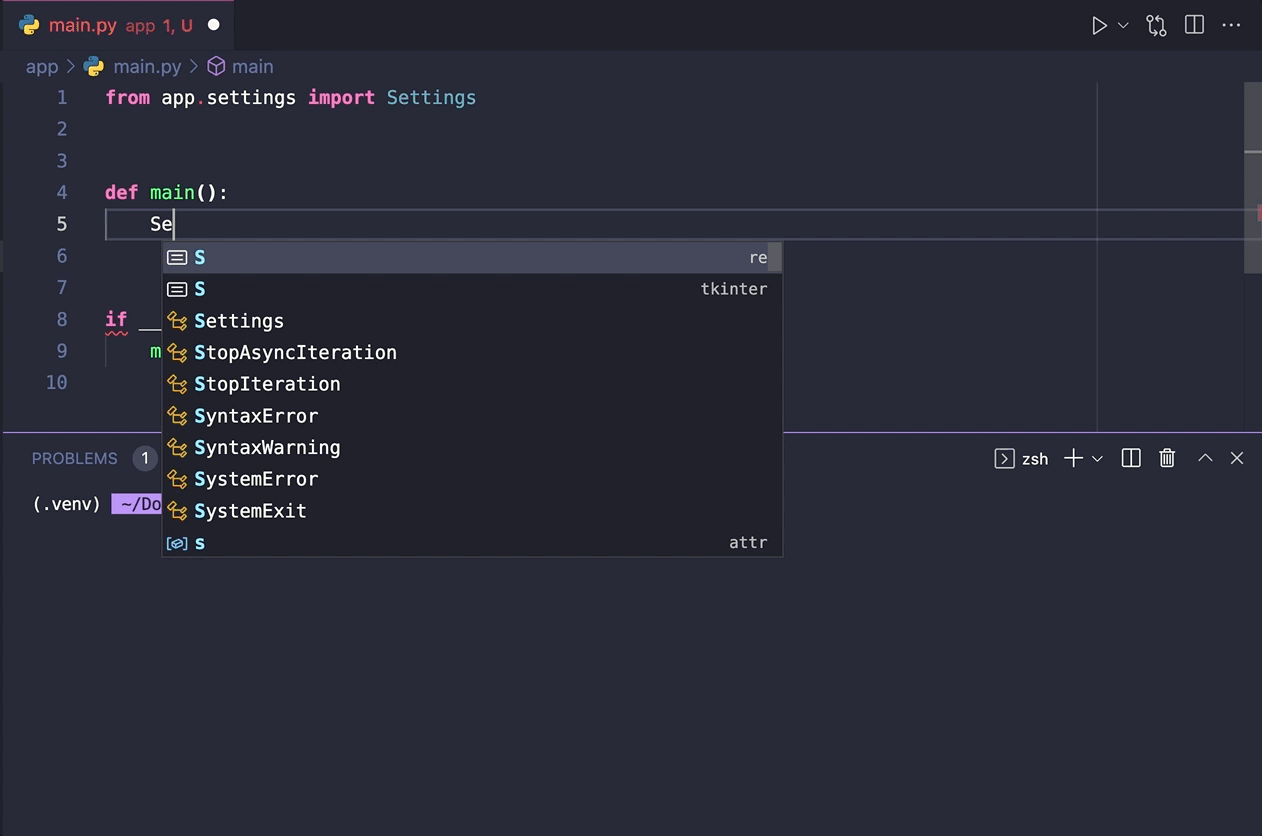Open the run options dropdown arrow
The height and width of the screenshot is (836, 1262).
click(1123, 26)
